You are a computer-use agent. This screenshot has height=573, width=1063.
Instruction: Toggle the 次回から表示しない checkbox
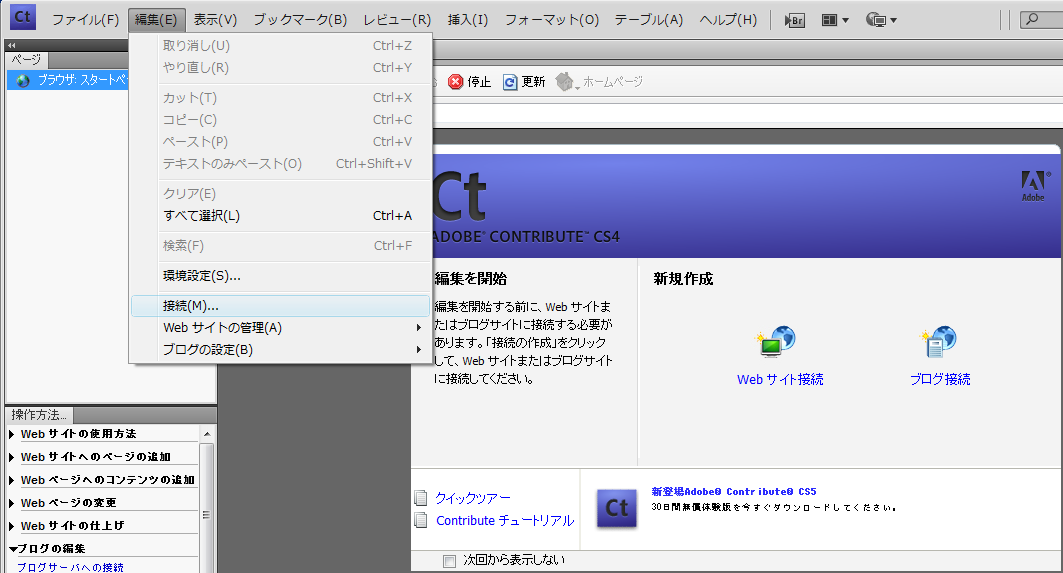tap(449, 560)
